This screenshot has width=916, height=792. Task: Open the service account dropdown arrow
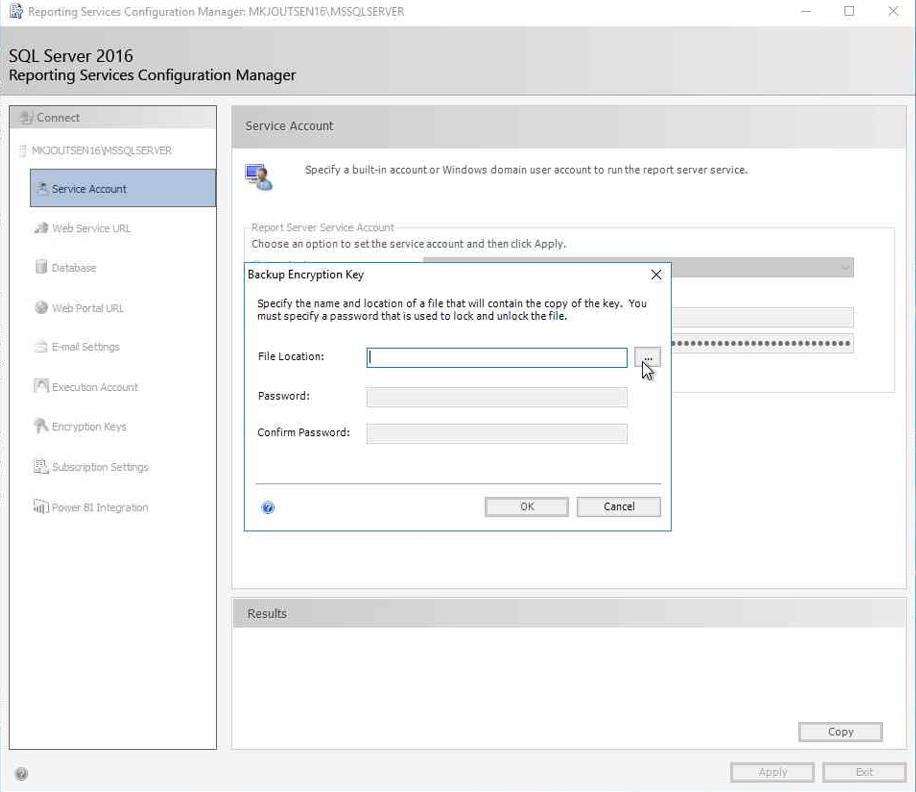tap(845, 268)
